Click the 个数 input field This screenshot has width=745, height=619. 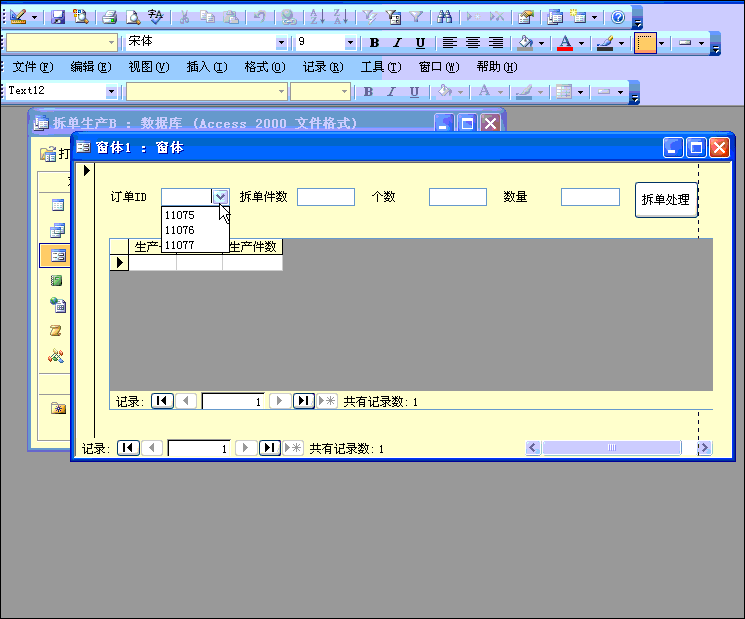[458, 197]
